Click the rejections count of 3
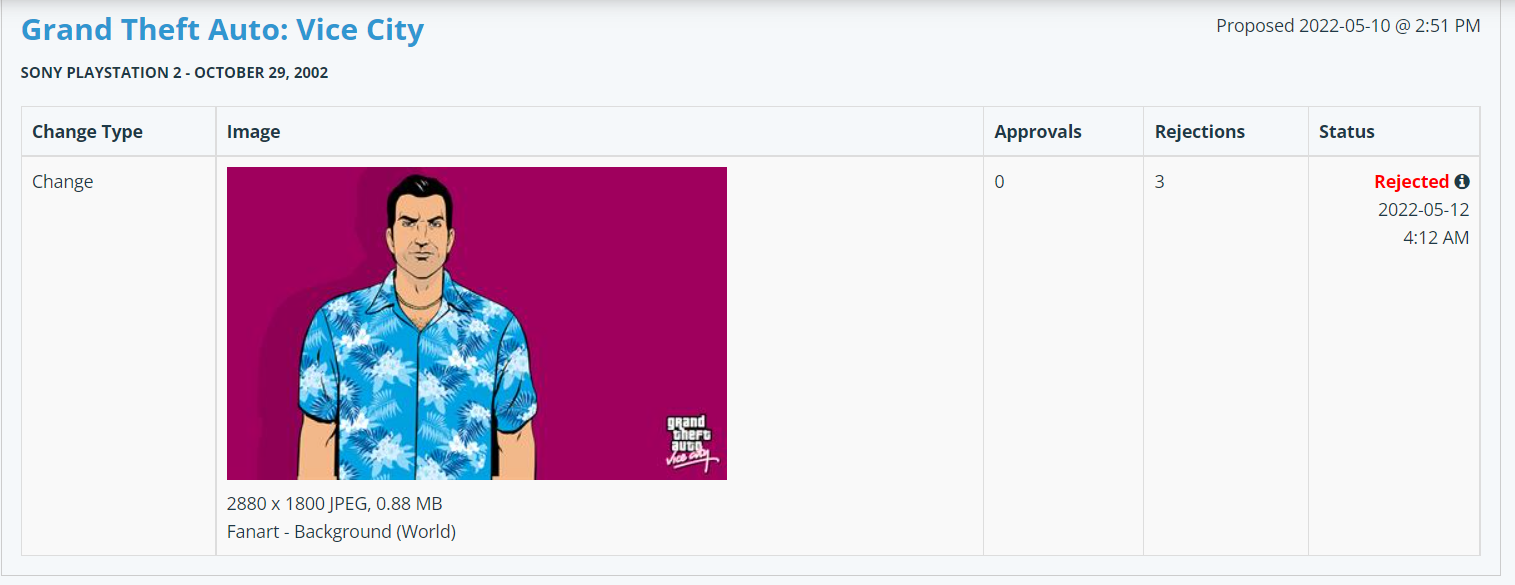Screen dimensions: 1515x585 (x=1160, y=181)
